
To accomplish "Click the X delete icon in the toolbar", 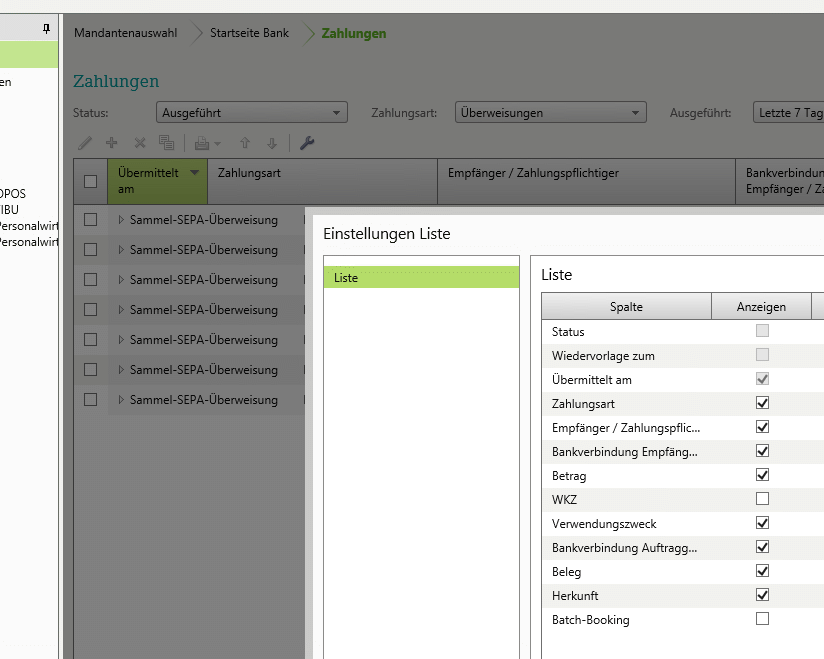I will [140, 143].
